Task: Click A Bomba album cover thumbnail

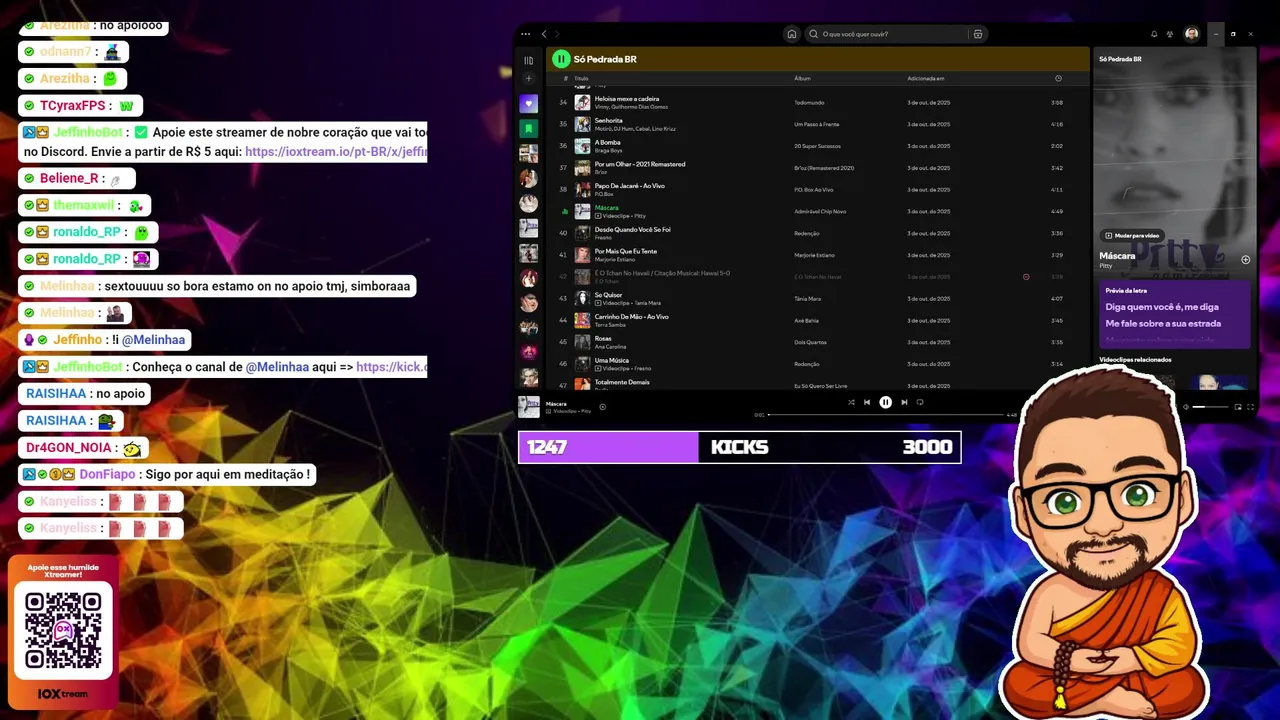Action: click(582, 146)
